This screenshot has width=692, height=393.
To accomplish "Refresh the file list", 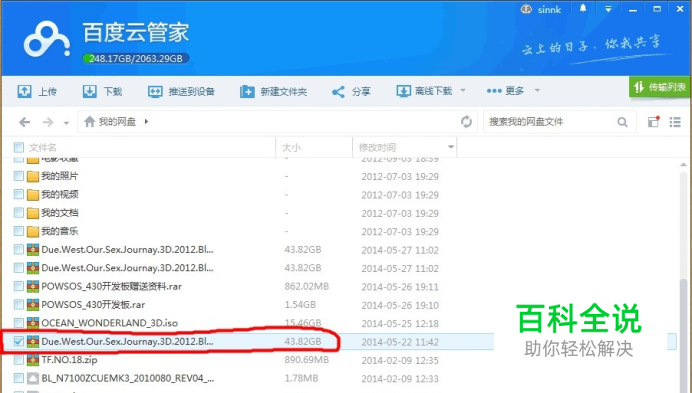I will (466, 121).
